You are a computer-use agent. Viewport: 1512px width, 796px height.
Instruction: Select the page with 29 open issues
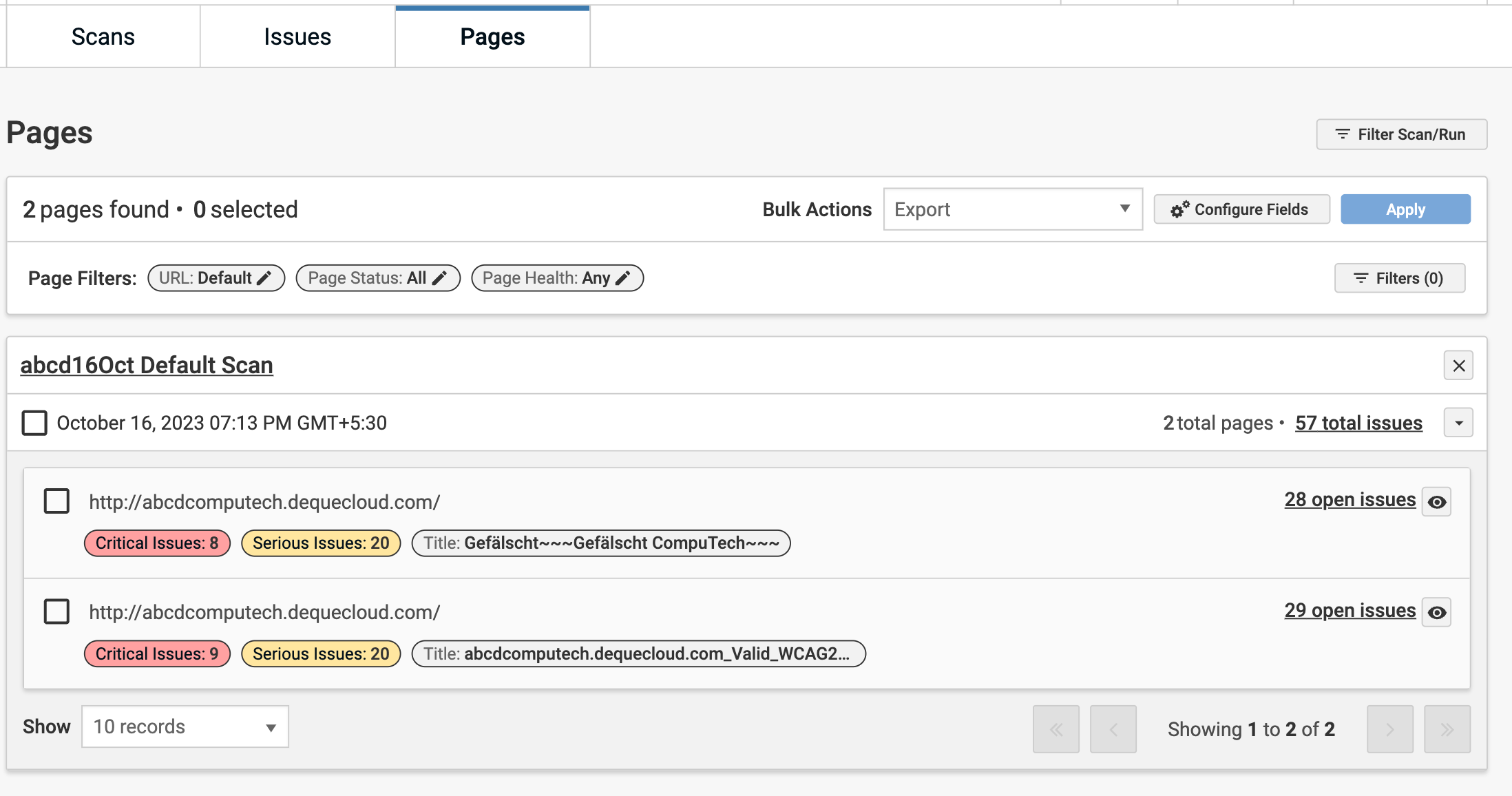(56, 611)
